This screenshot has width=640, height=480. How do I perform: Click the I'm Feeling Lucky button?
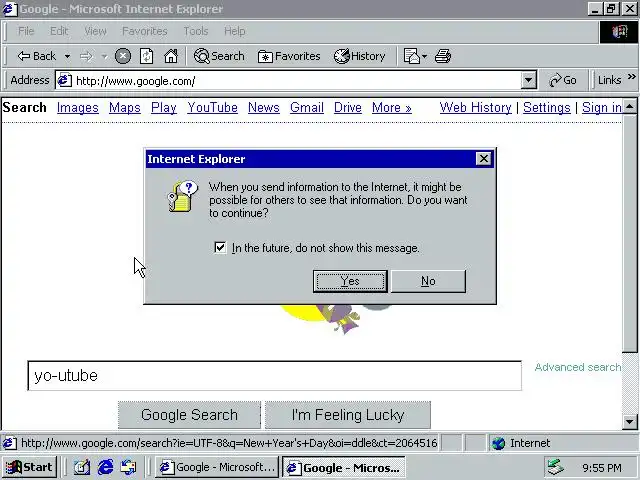click(x=348, y=415)
